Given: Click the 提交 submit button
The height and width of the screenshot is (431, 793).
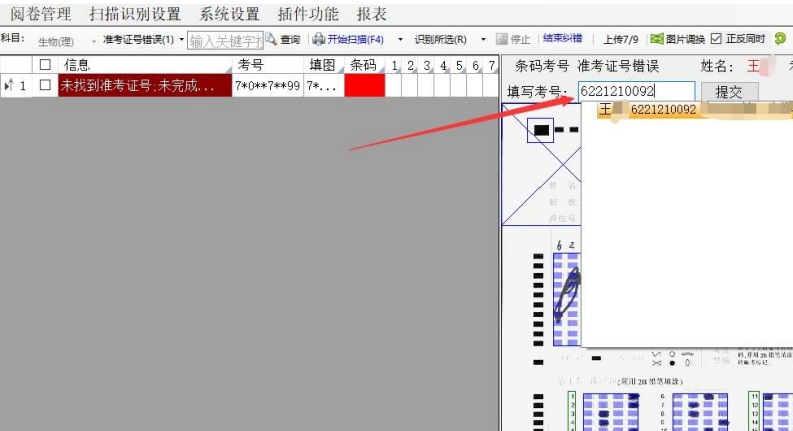Looking at the screenshot, I should point(729,92).
